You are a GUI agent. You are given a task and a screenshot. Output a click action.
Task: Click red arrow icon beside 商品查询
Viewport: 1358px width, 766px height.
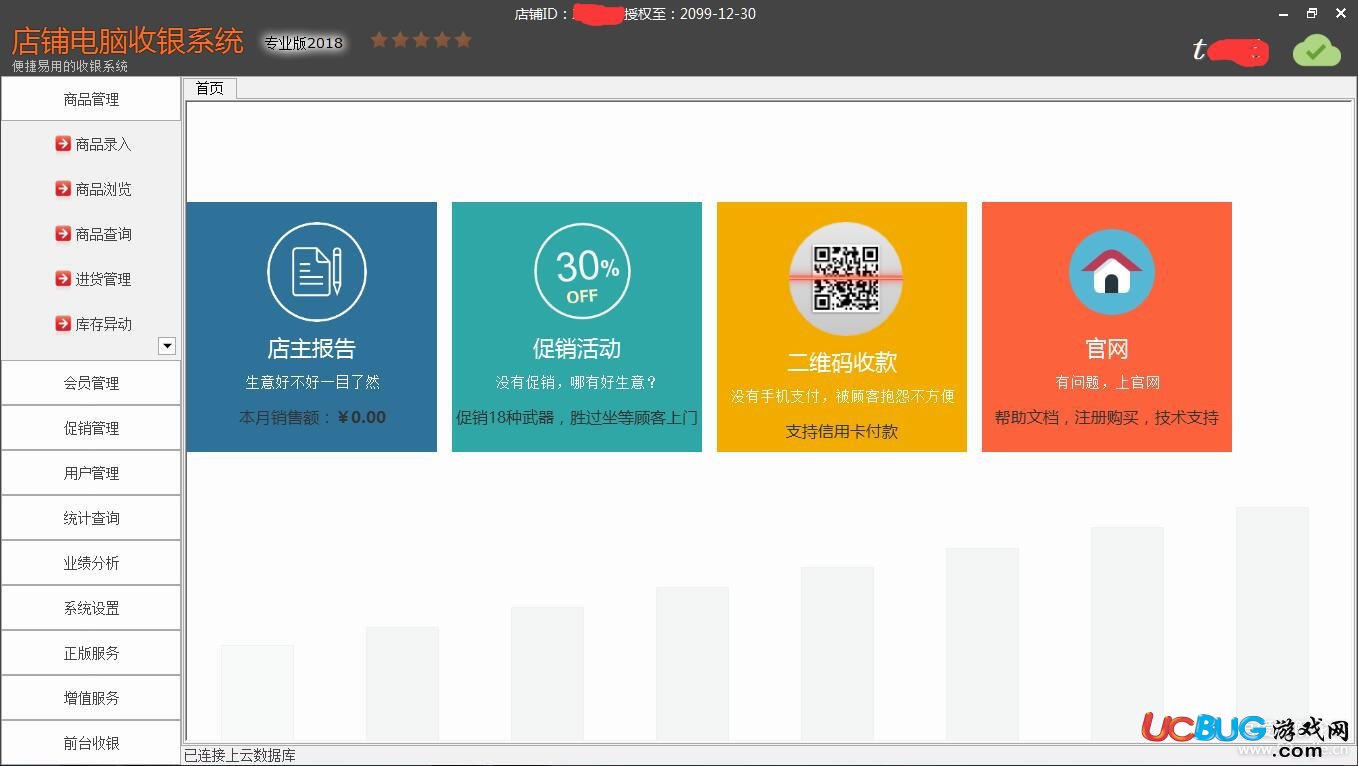(x=63, y=234)
